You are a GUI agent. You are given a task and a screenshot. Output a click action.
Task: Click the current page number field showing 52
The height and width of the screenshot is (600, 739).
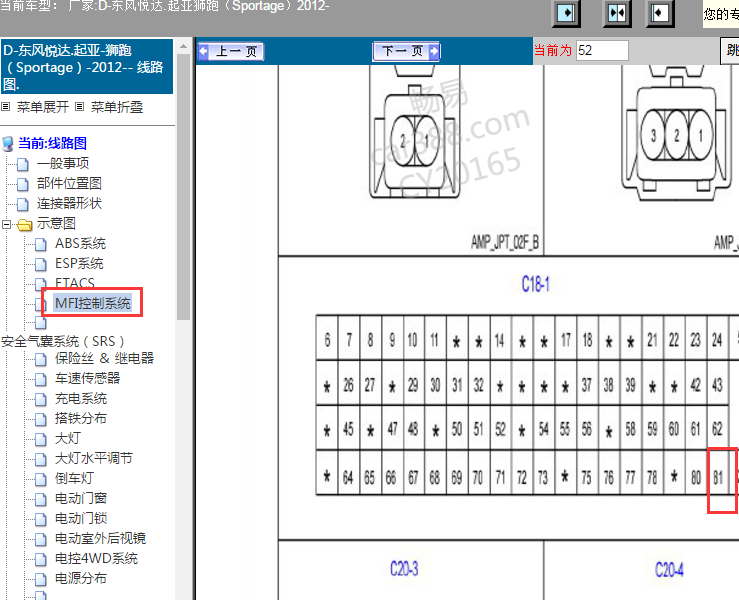click(602, 50)
